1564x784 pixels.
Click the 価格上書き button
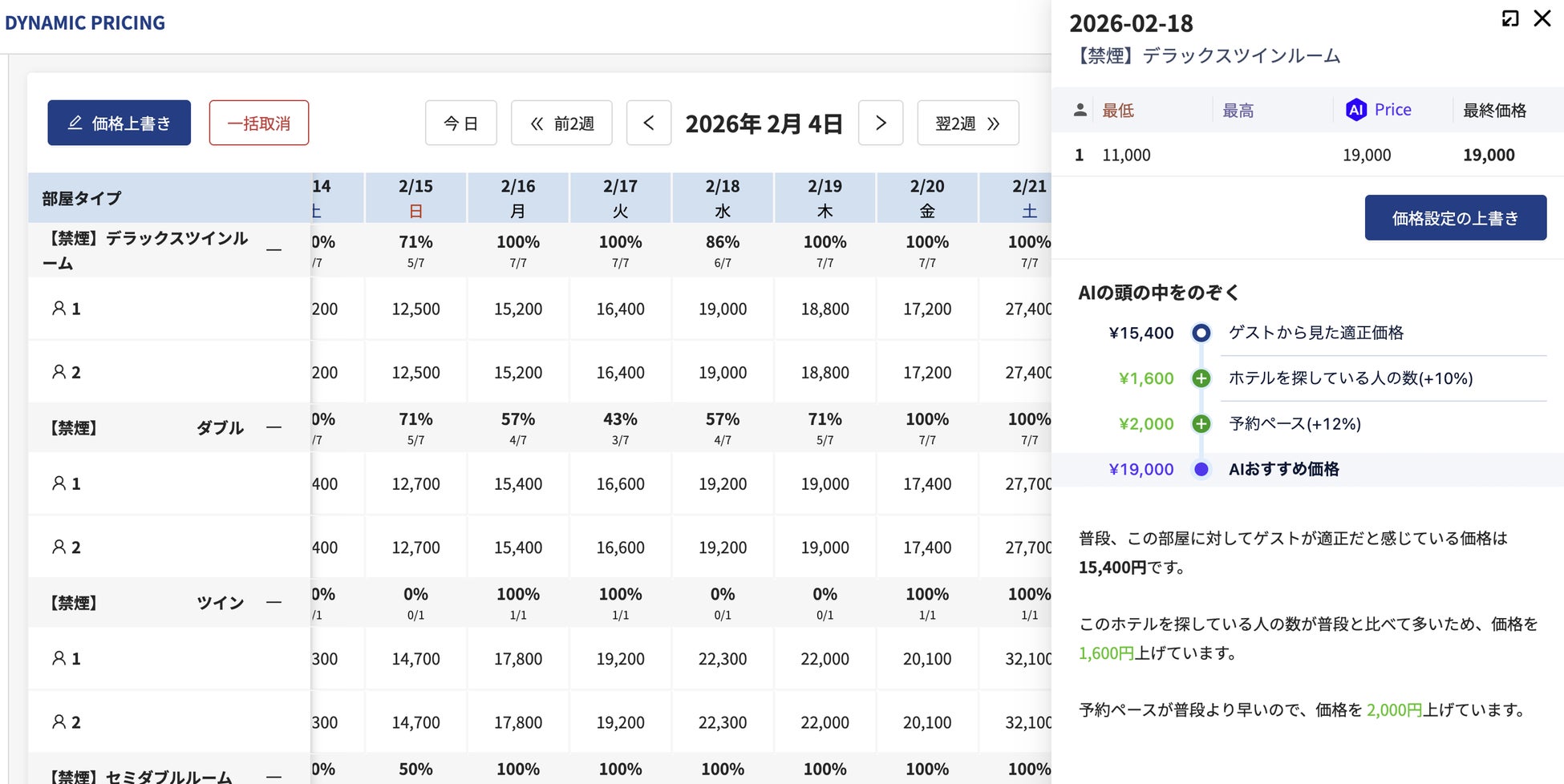pyautogui.click(x=119, y=123)
